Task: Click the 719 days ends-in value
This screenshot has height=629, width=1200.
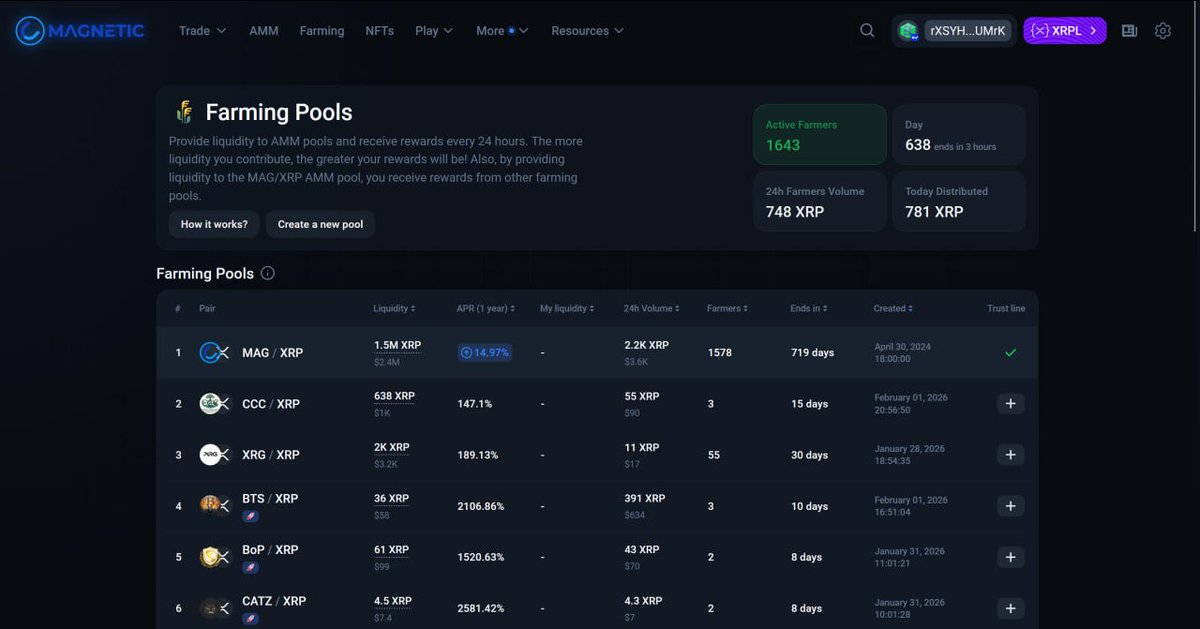Action: click(812, 353)
